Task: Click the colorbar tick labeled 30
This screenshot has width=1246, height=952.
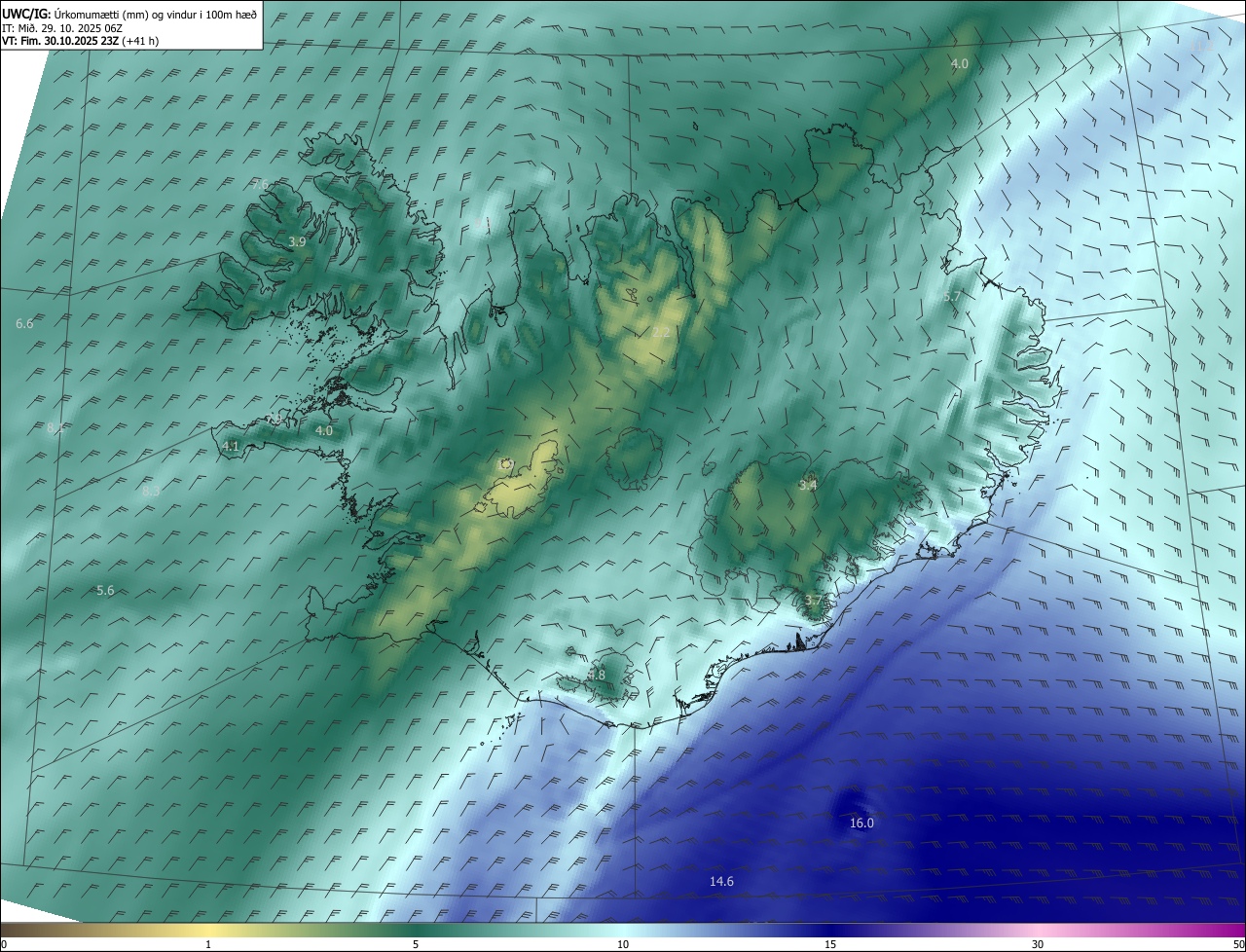Action: (1038, 944)
